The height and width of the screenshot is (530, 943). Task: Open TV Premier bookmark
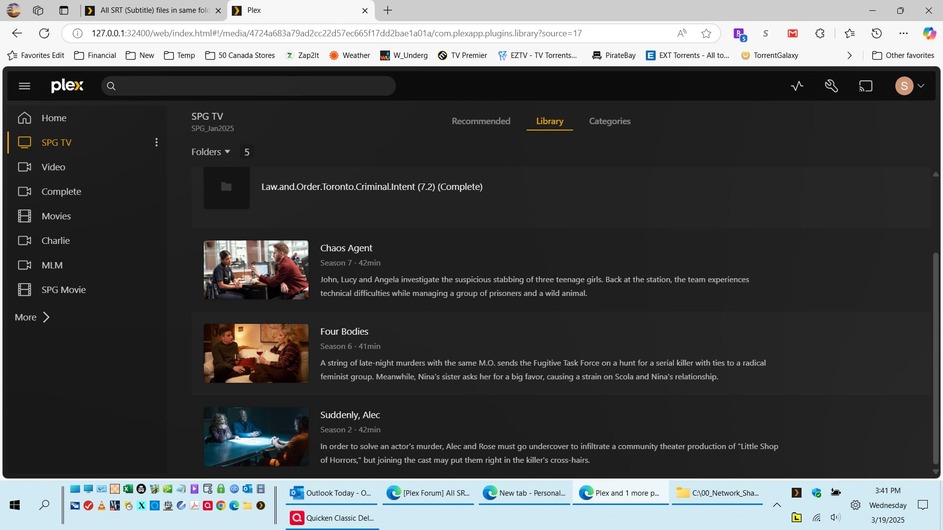click(462, 55)
